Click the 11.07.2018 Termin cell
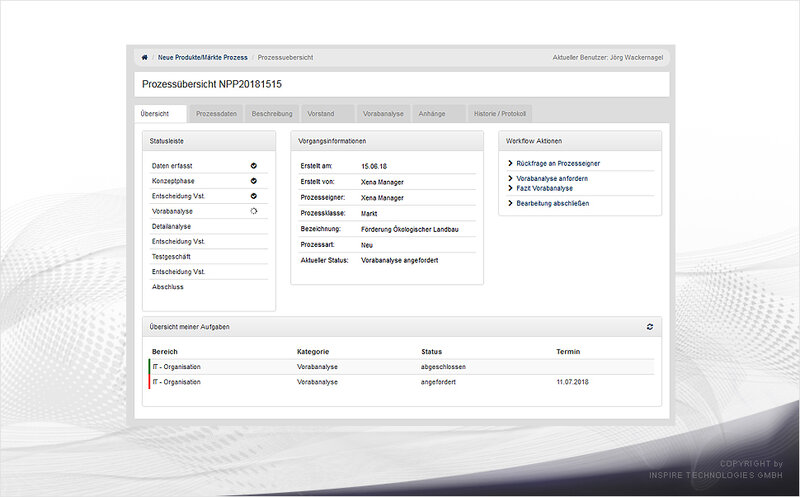This screenshot has width=800, height=497. tap(572, 382)
